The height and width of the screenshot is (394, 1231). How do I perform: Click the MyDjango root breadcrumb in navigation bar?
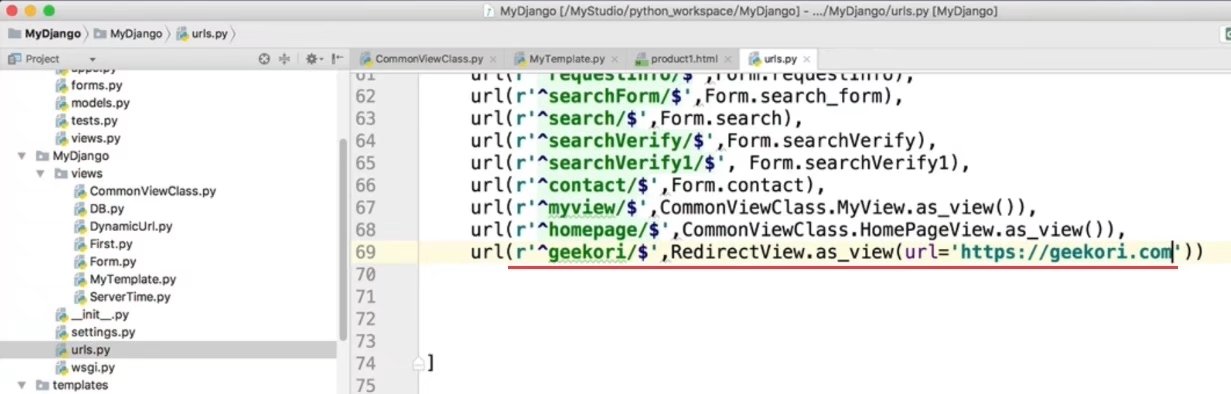(45, 33)
